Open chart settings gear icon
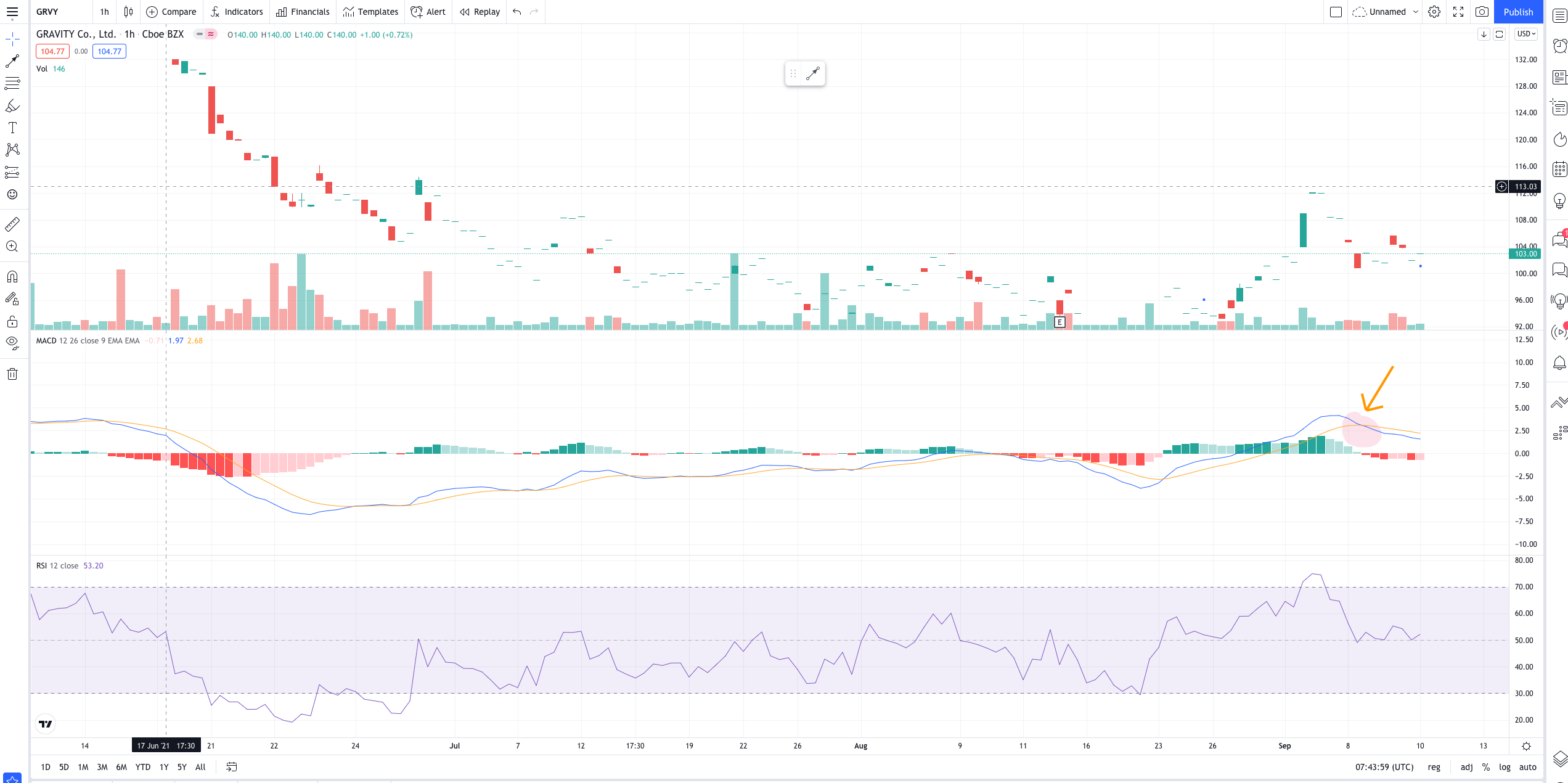1568x783 pixels. 1434,12
